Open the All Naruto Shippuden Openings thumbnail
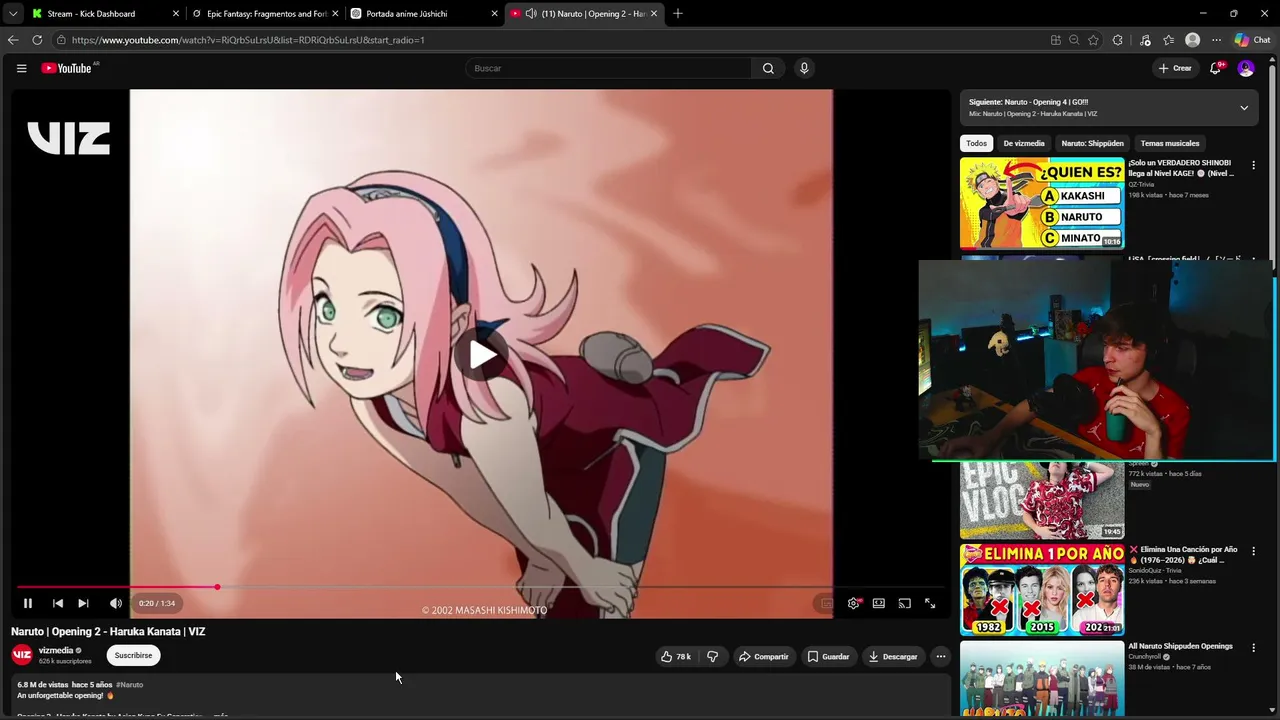This screenshot has width=1280, height=720. point(1042,678)
